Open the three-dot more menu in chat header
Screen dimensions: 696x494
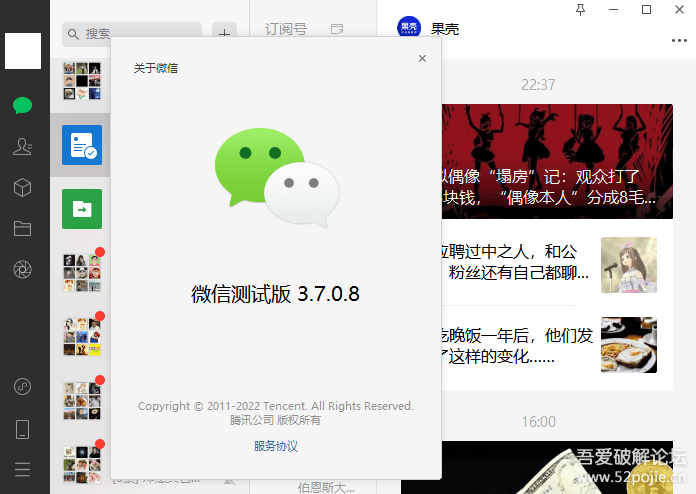pyautogui.click(x=679, y=41)
